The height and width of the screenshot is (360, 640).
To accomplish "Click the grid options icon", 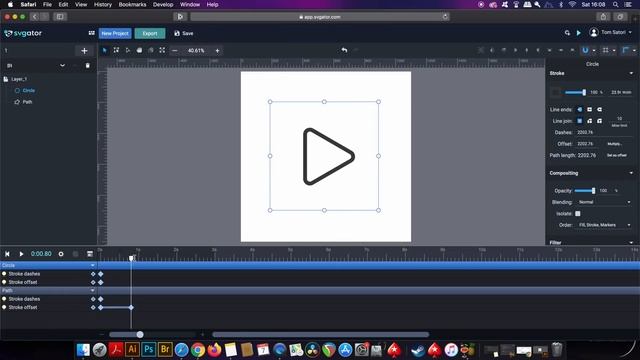I will 606,50.
